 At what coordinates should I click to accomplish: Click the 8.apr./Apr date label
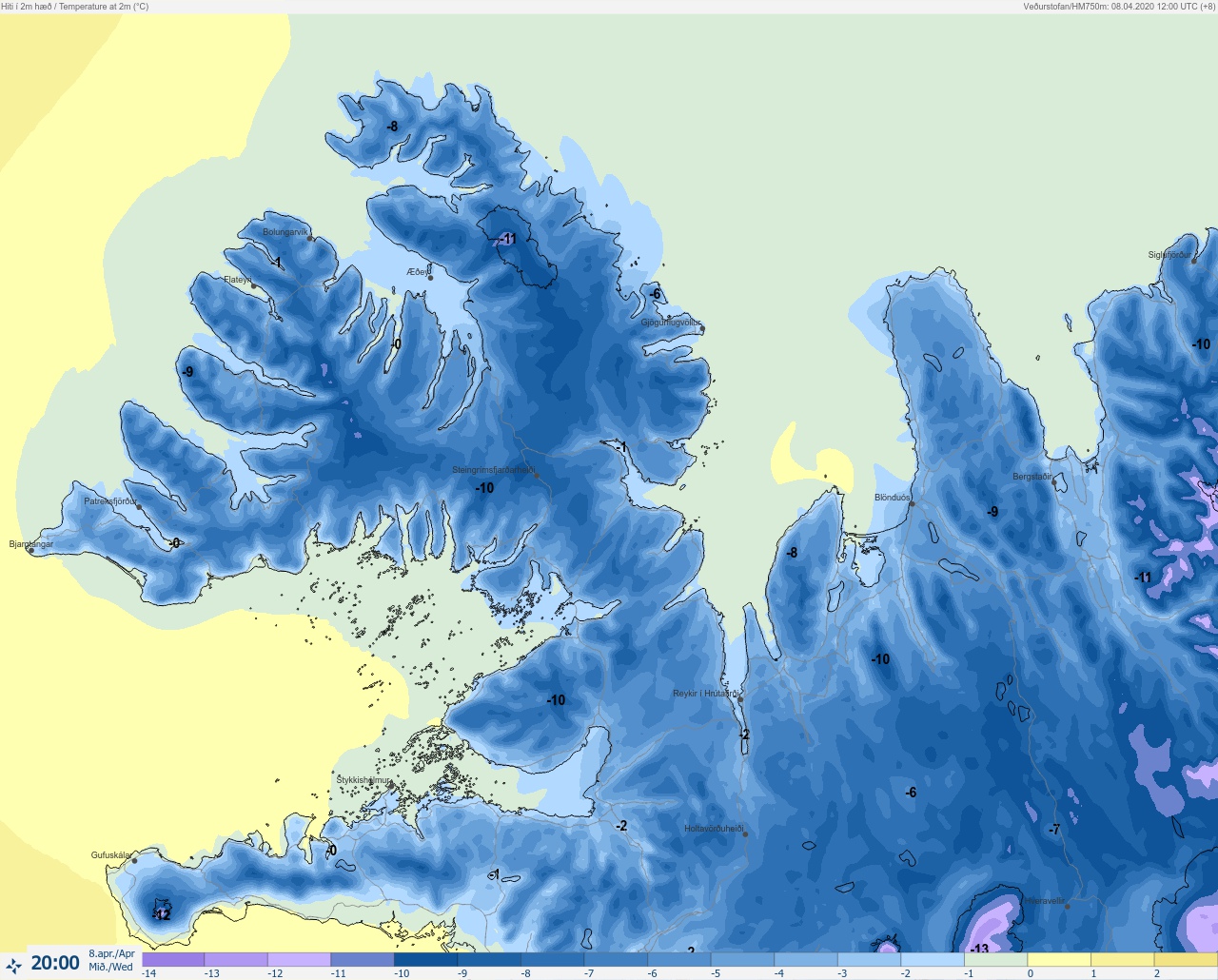pyautogui.click(x=111, y=954)
